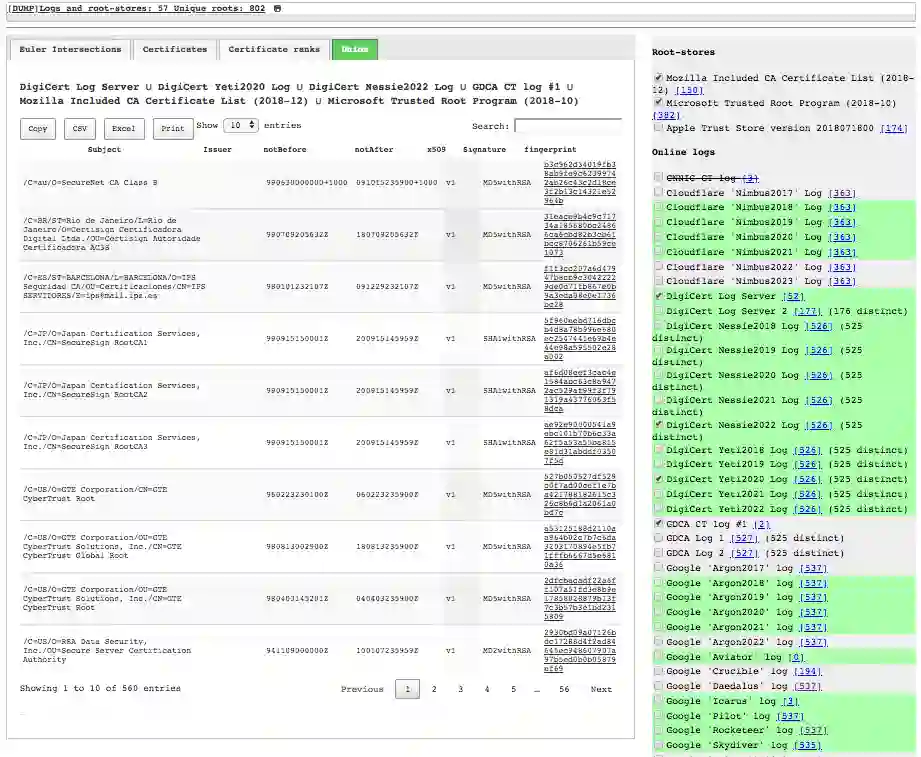Click Previous pagination link

coord(362,689)
